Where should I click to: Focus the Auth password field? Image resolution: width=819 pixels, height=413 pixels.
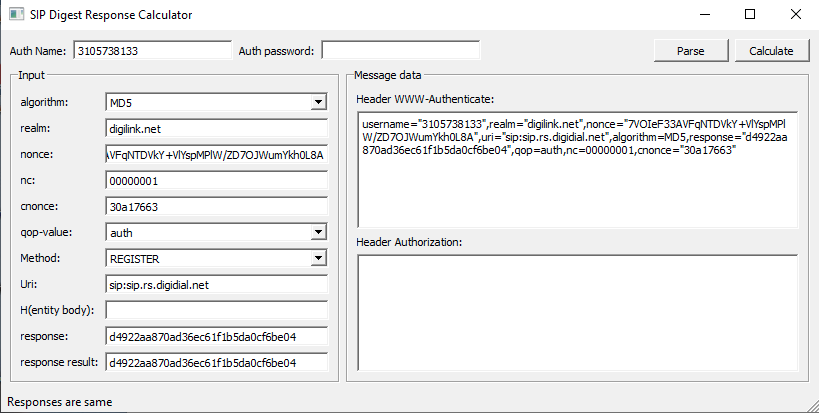401,51
